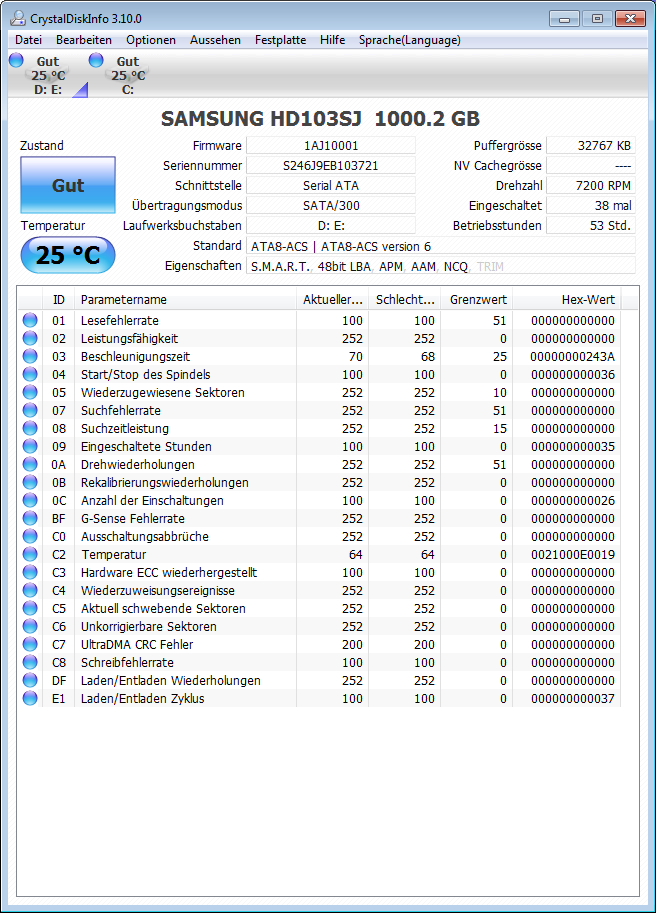Click the SAMSUNG HD103SJ 1000.2 GB heading
Screen dimensions: 656x913
(x=320, y=119)
